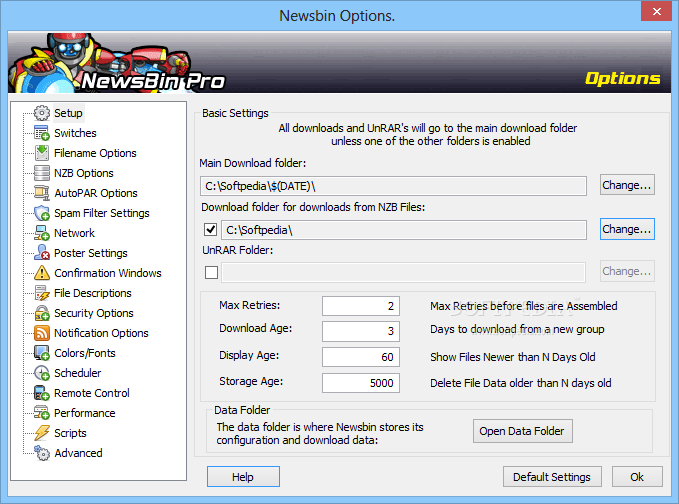Click the Storage Age input field

point(361,383)
